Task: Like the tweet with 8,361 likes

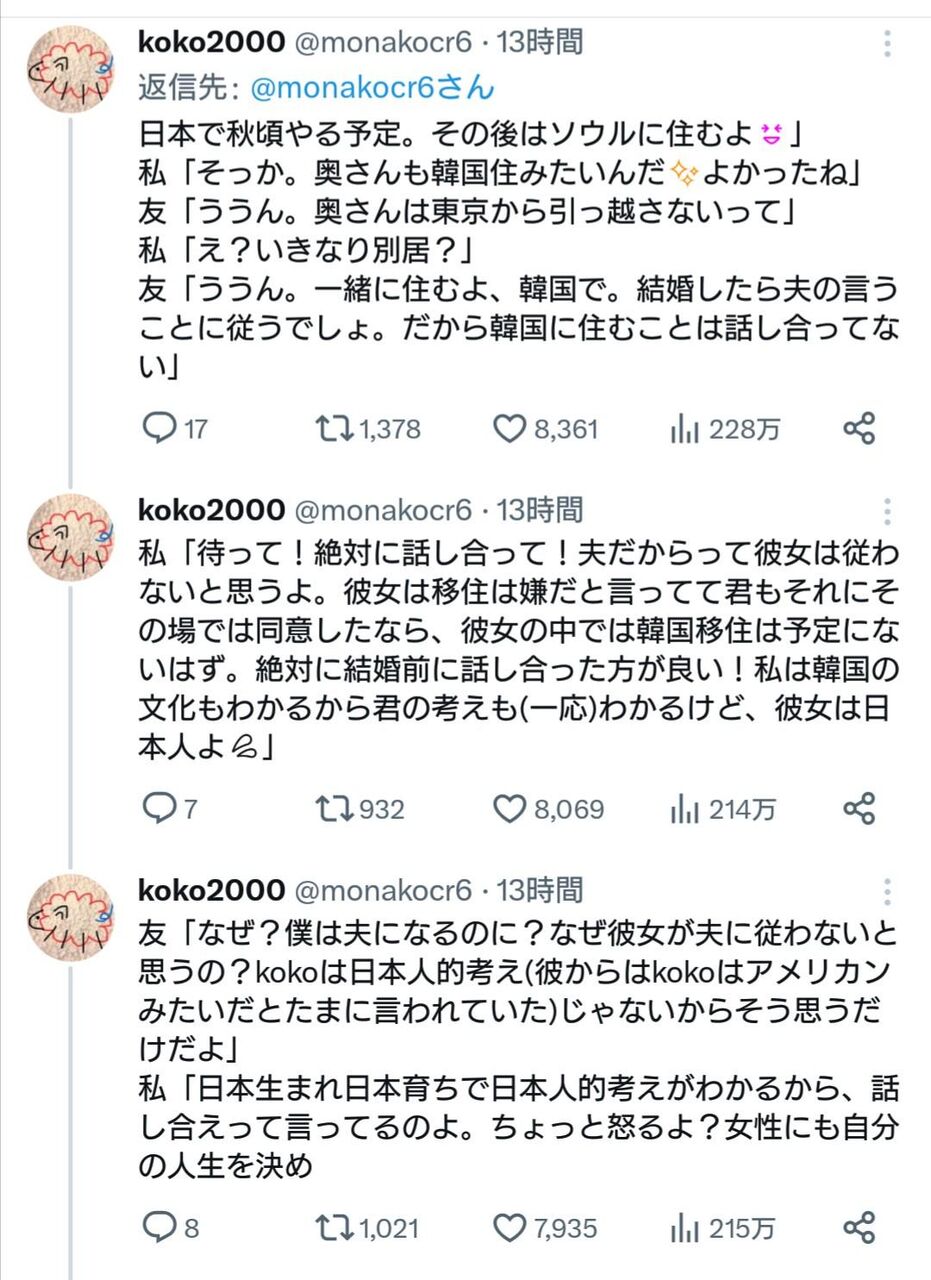Action: pos(510,429)
